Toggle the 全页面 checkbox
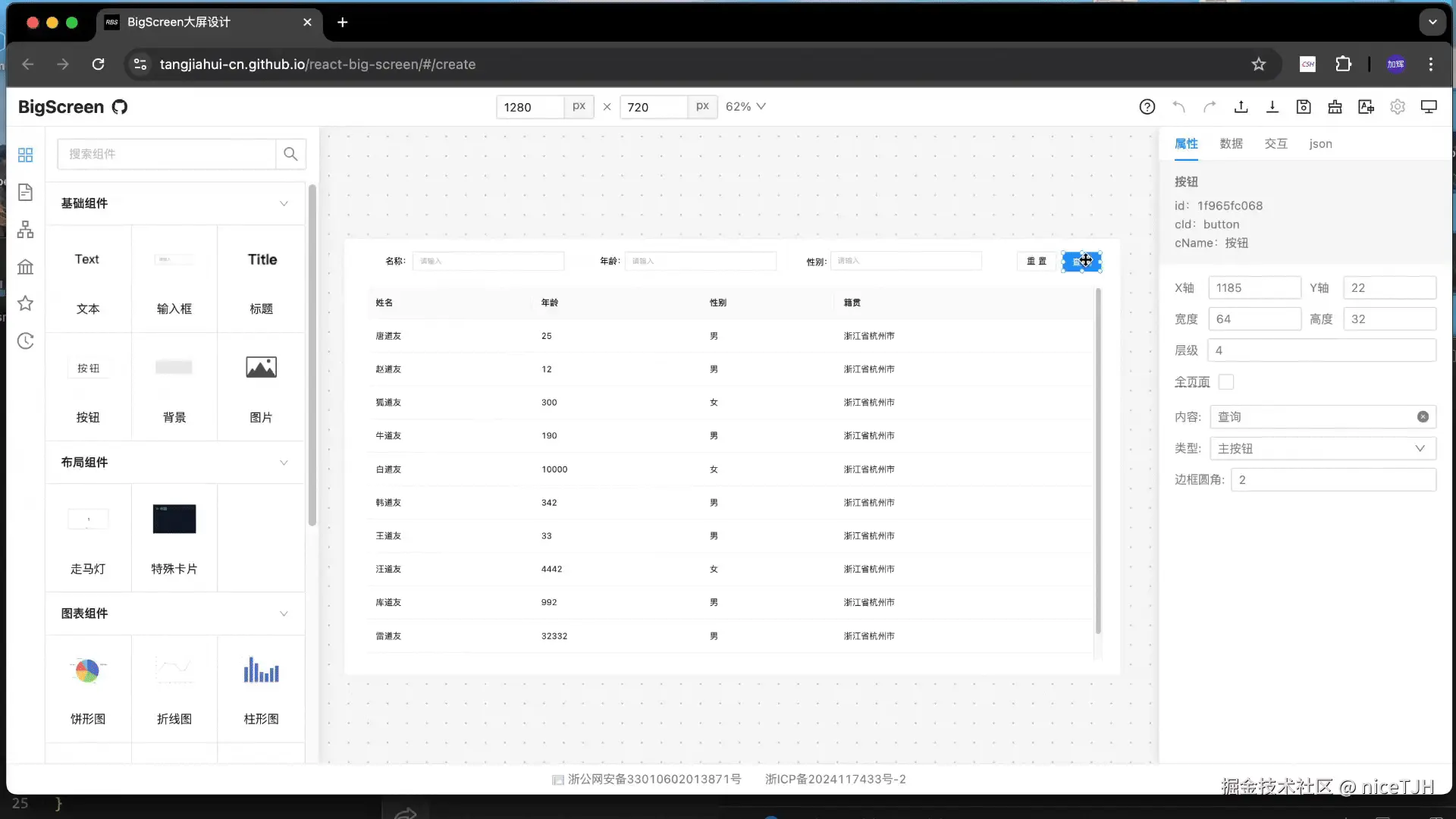 click(x=1226, y=382)
